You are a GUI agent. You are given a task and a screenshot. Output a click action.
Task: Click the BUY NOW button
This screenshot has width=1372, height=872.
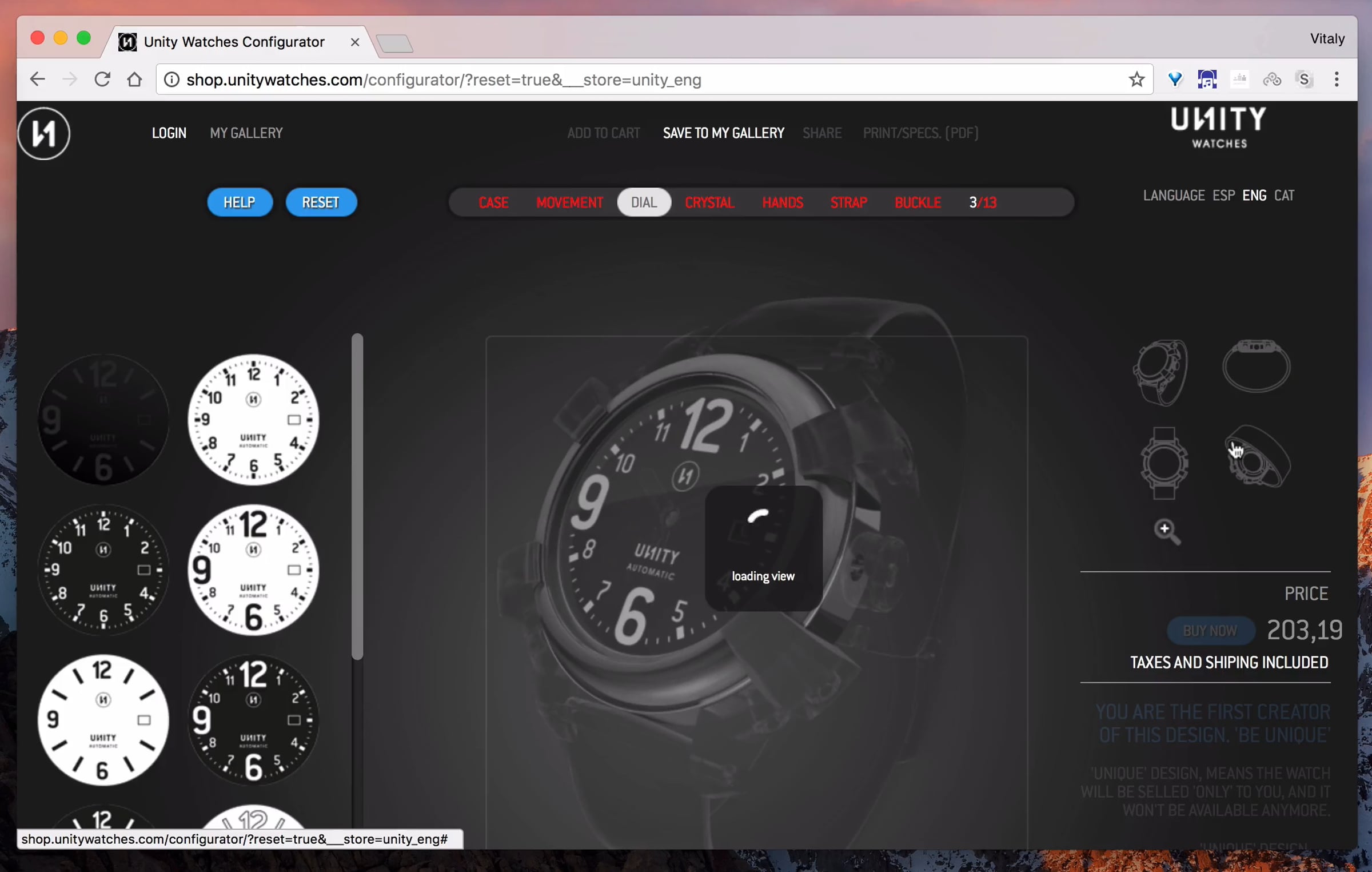click(x=1210, y=631)
